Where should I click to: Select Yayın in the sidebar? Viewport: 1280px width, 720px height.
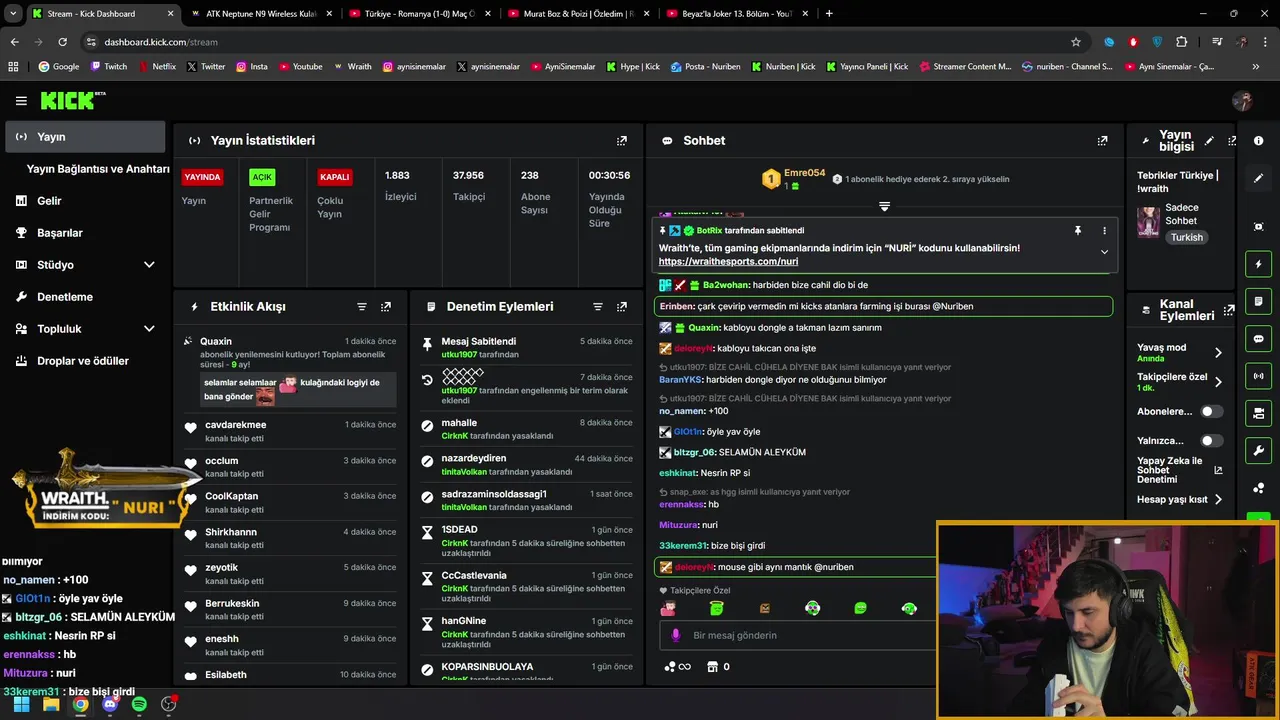pos(85,137)
